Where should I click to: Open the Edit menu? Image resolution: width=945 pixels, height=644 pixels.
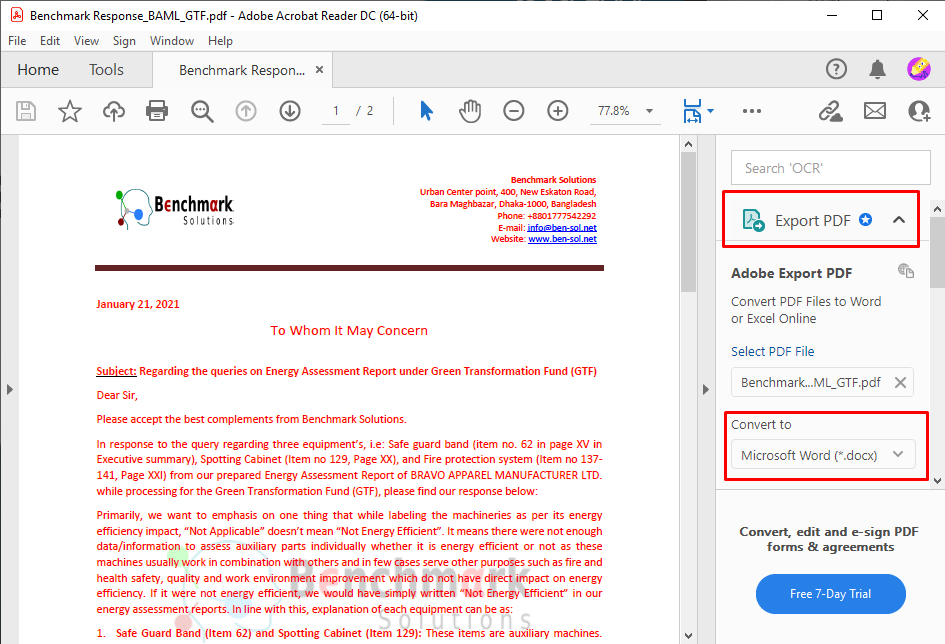(x=49, y=41)
